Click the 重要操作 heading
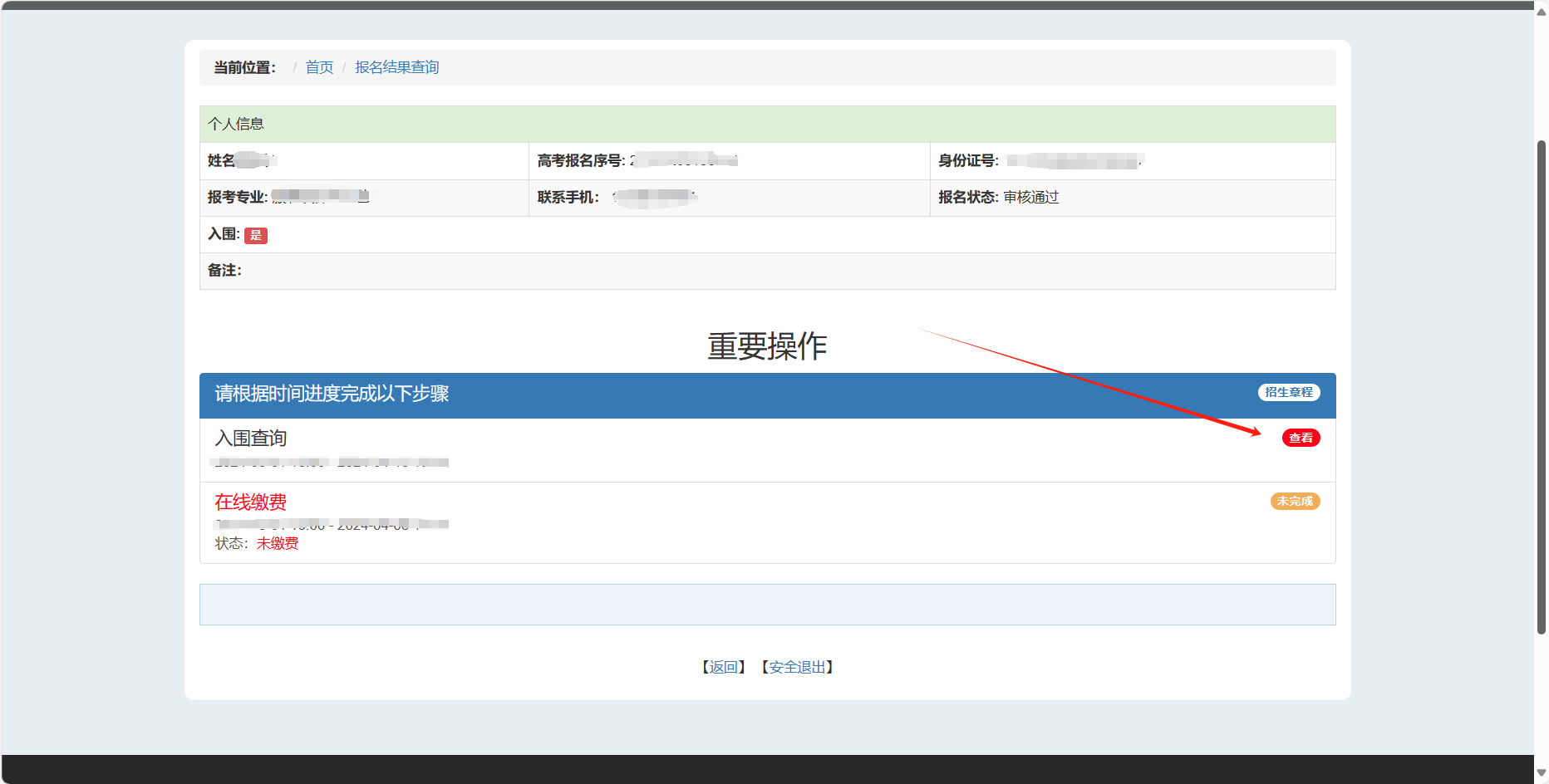Image resolution: width=1549 pixels, height=784 pixels. (767, 346)
